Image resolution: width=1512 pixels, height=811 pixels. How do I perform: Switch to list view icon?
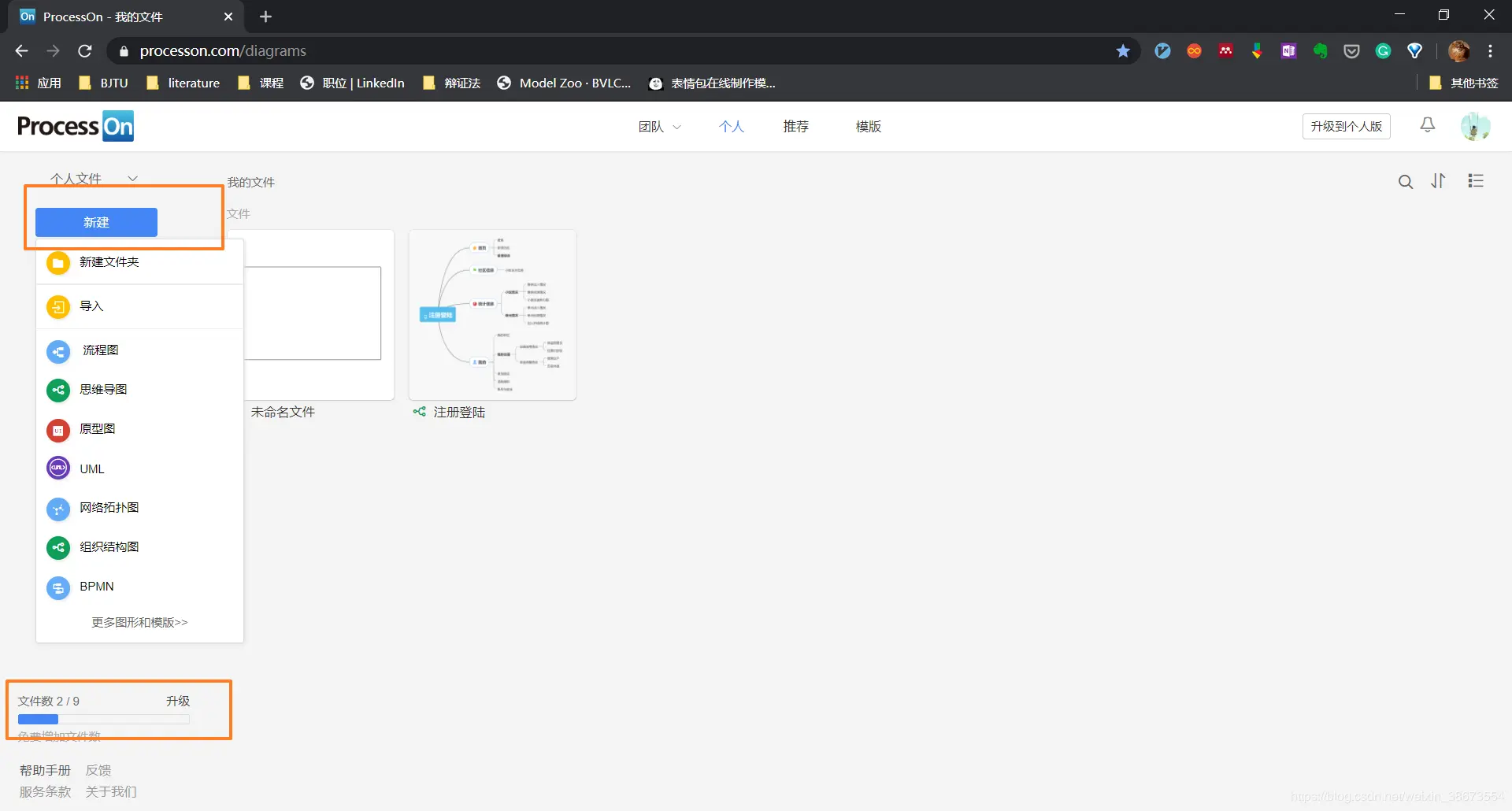click(1476, 181)
